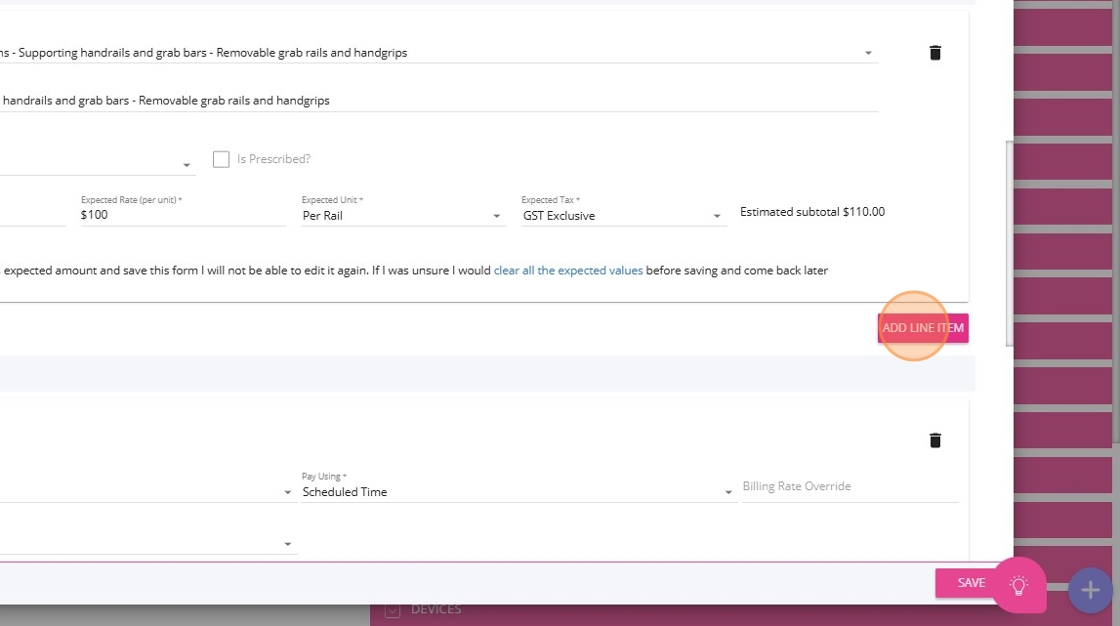Open the Pay Using Scheduled Time dropdown
The width and height of the screenshot is (1120, 626).
(518, 492)
